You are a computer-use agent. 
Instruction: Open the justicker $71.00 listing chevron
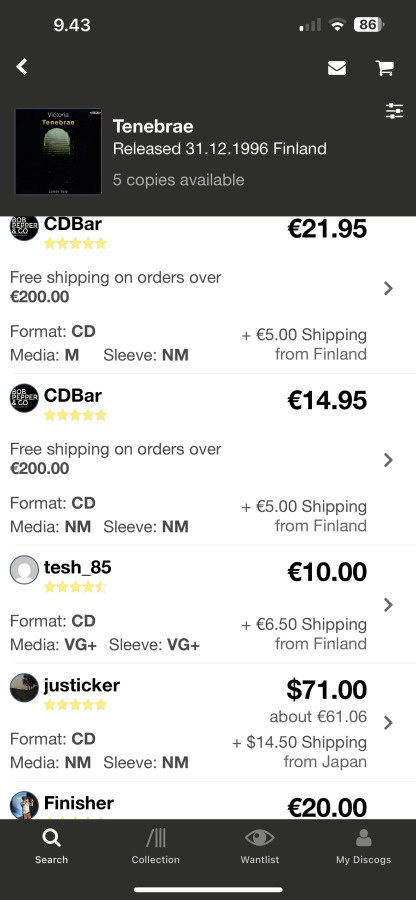[388, 722]
